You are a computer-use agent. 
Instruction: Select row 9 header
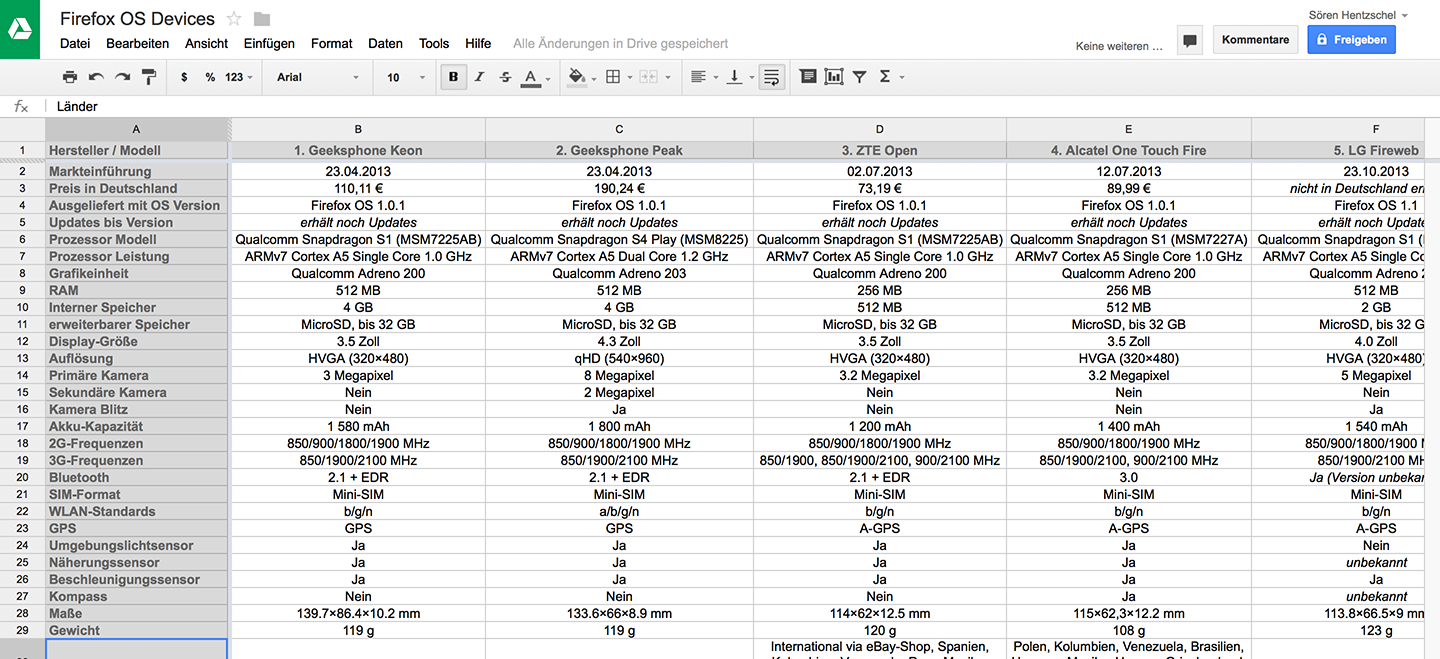point(22,290)
